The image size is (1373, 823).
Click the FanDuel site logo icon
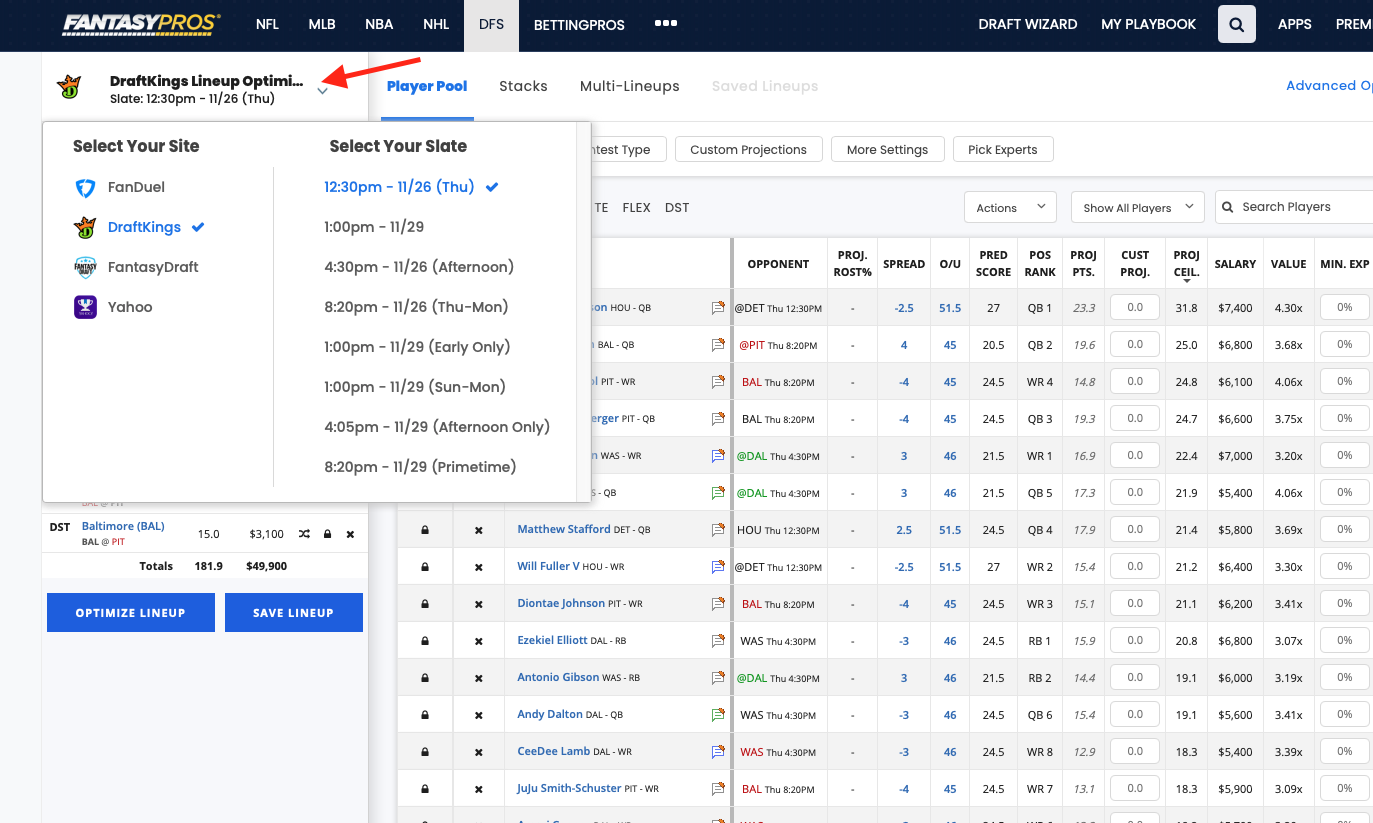pos(85,187)
